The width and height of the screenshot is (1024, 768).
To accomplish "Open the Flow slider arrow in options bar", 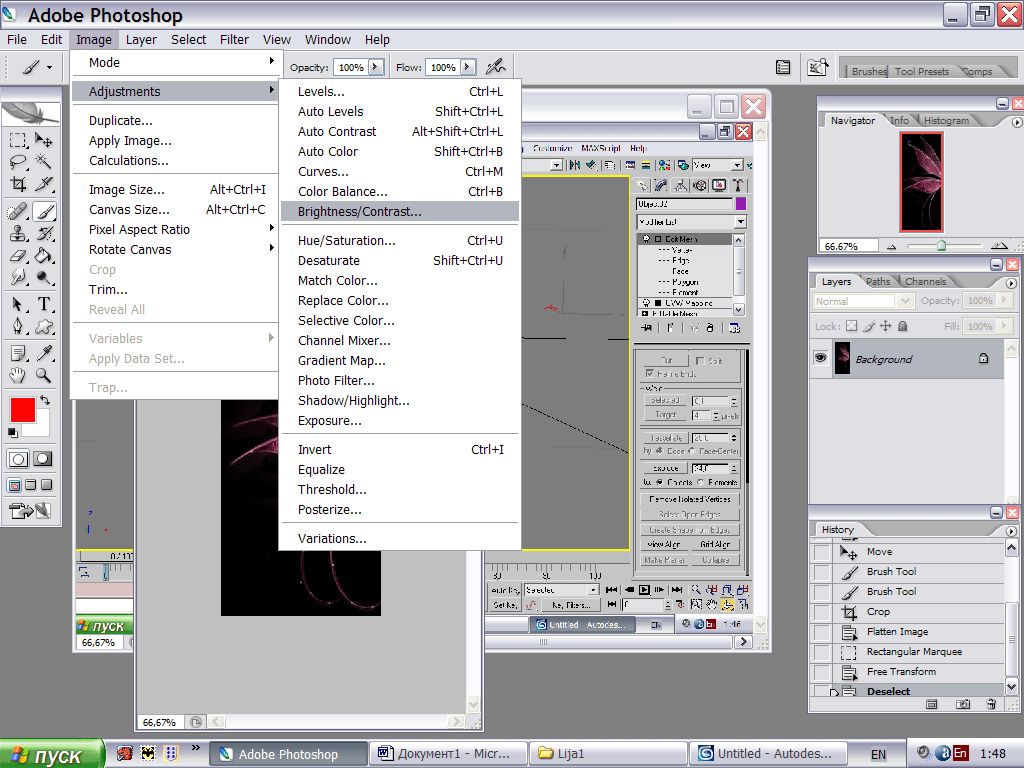I will tap(468, 67).
